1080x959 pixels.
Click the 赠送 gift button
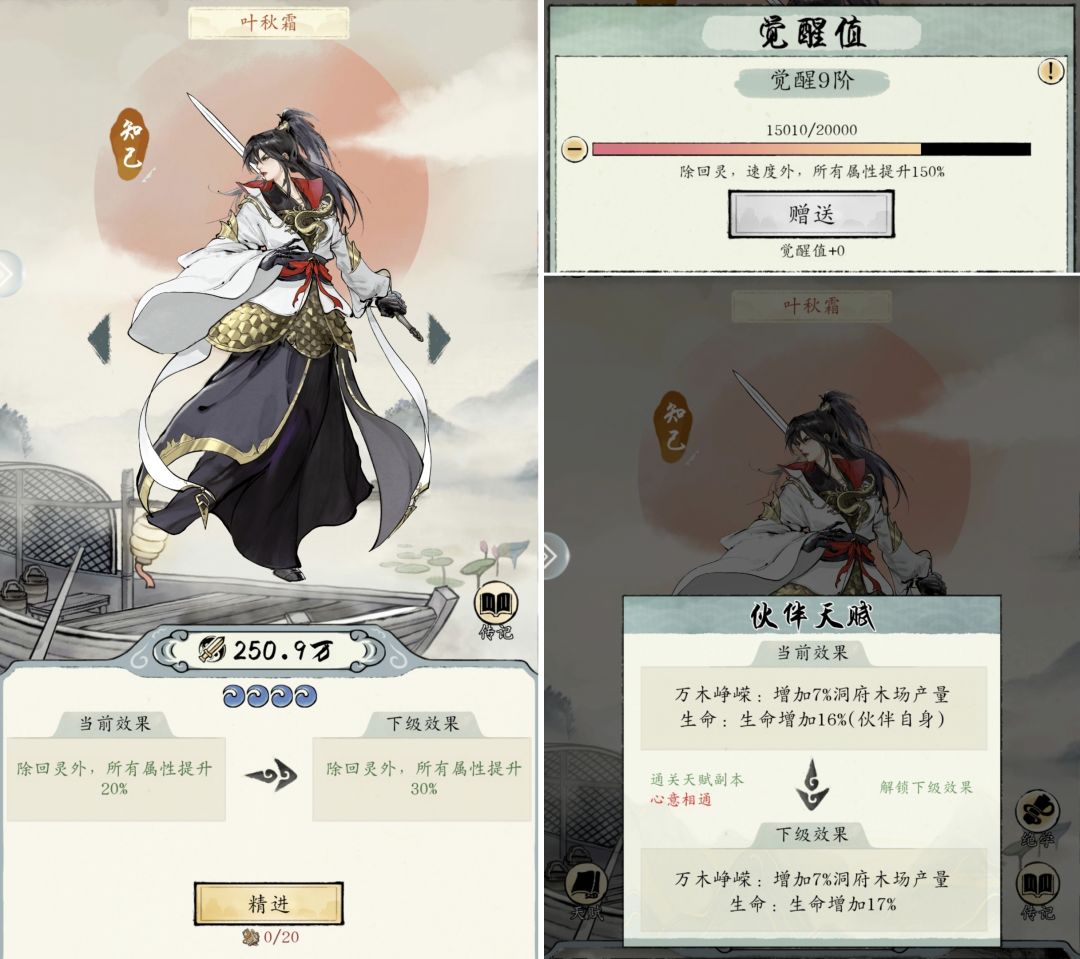[x=811, y=214]
